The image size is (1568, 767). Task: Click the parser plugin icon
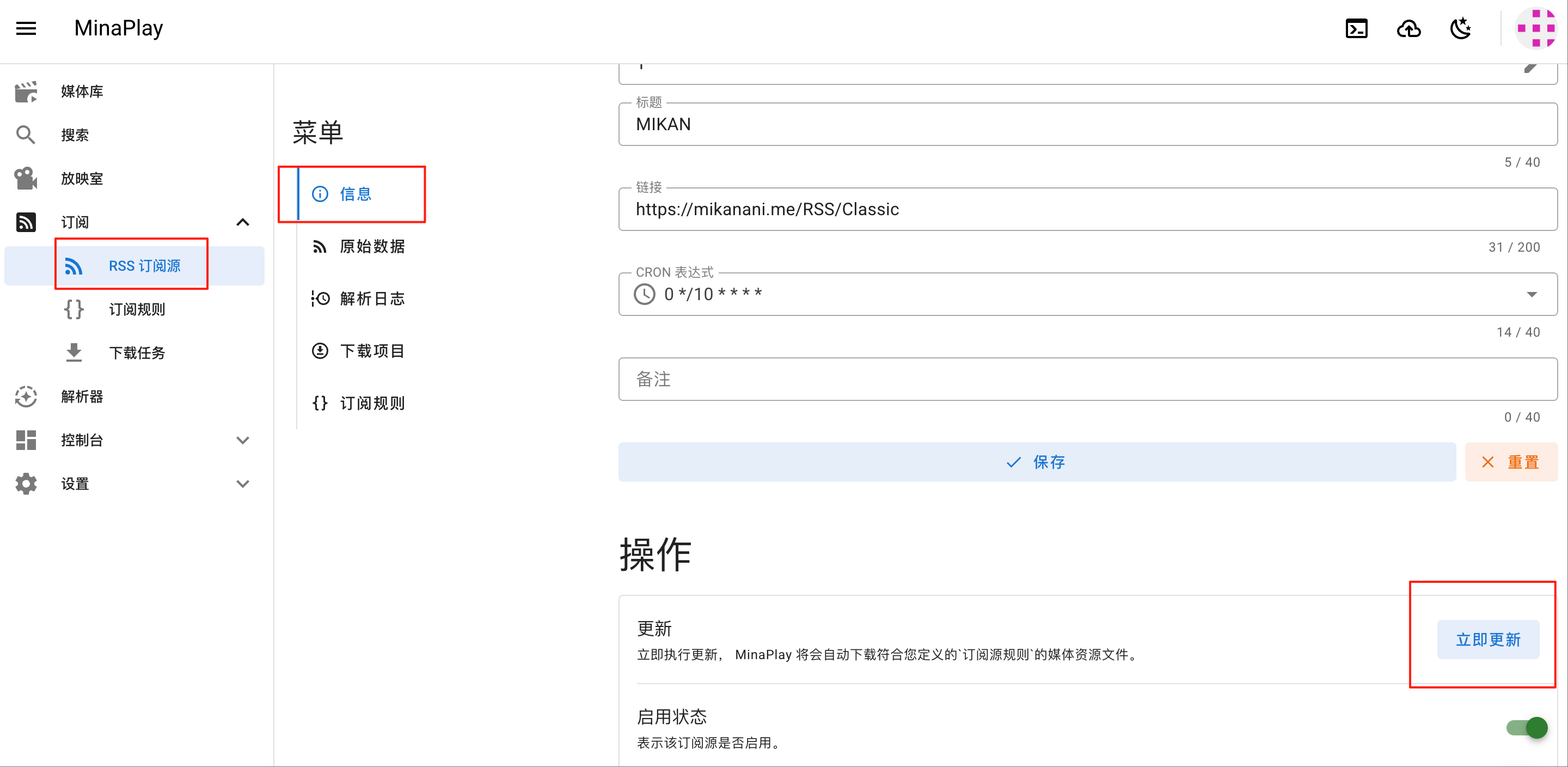click(x=26, y=397)
